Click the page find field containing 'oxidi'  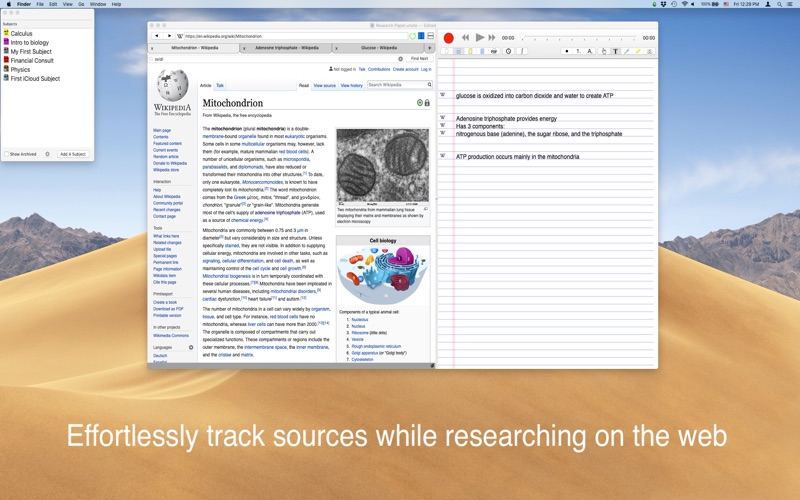276,59
